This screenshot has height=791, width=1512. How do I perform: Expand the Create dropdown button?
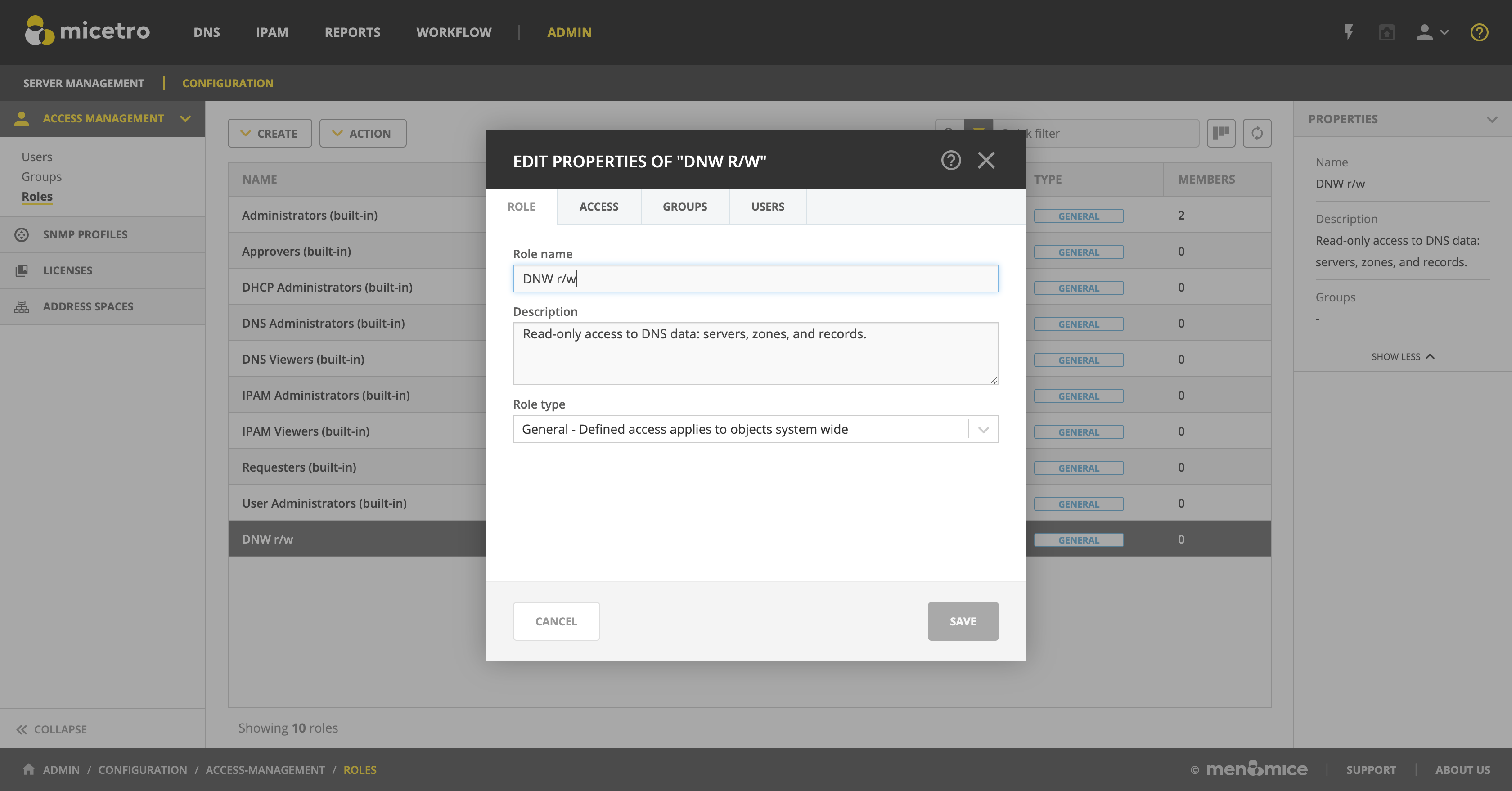pos(270,133)
